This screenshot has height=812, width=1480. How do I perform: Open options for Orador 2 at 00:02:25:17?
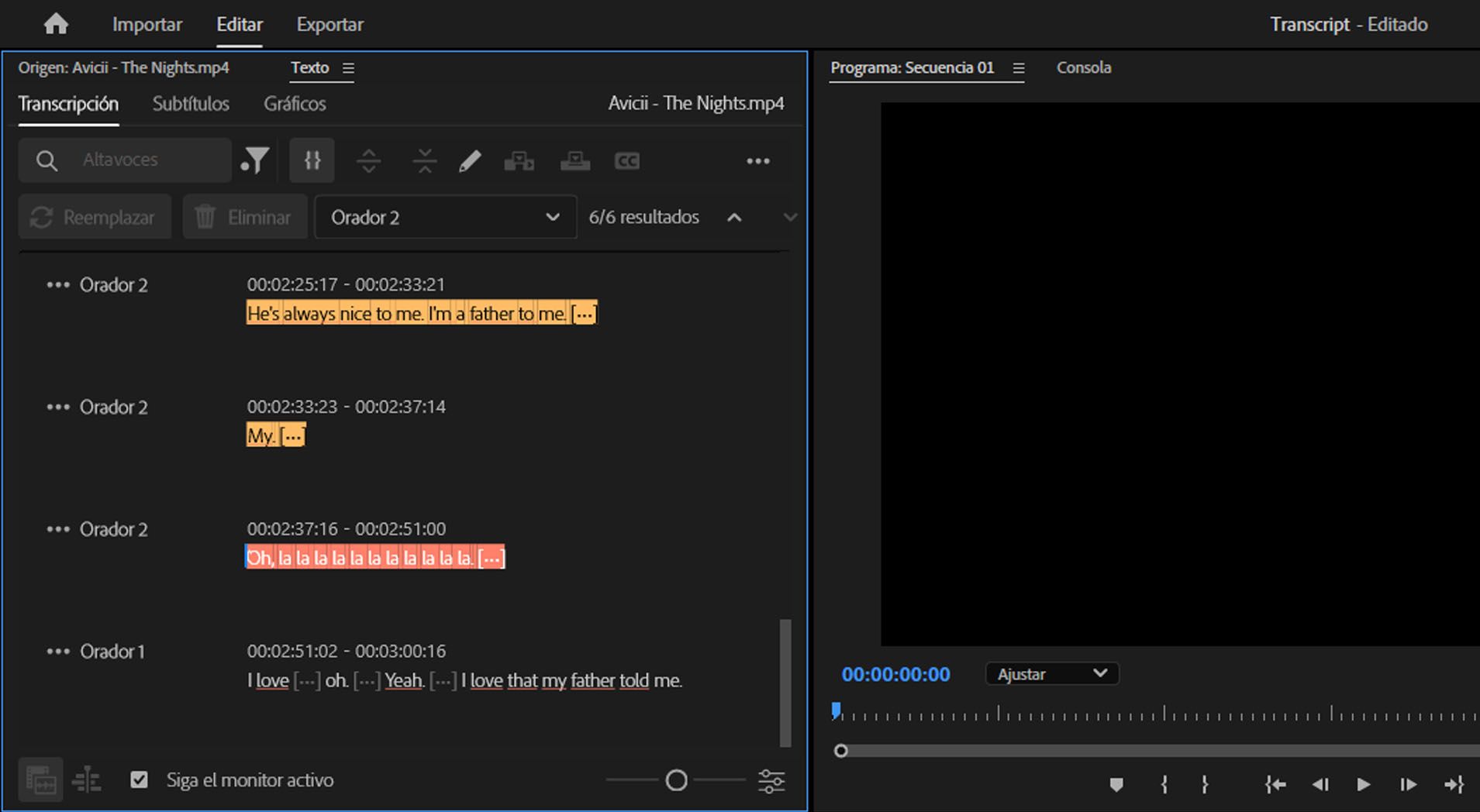(x=58, y=285)
